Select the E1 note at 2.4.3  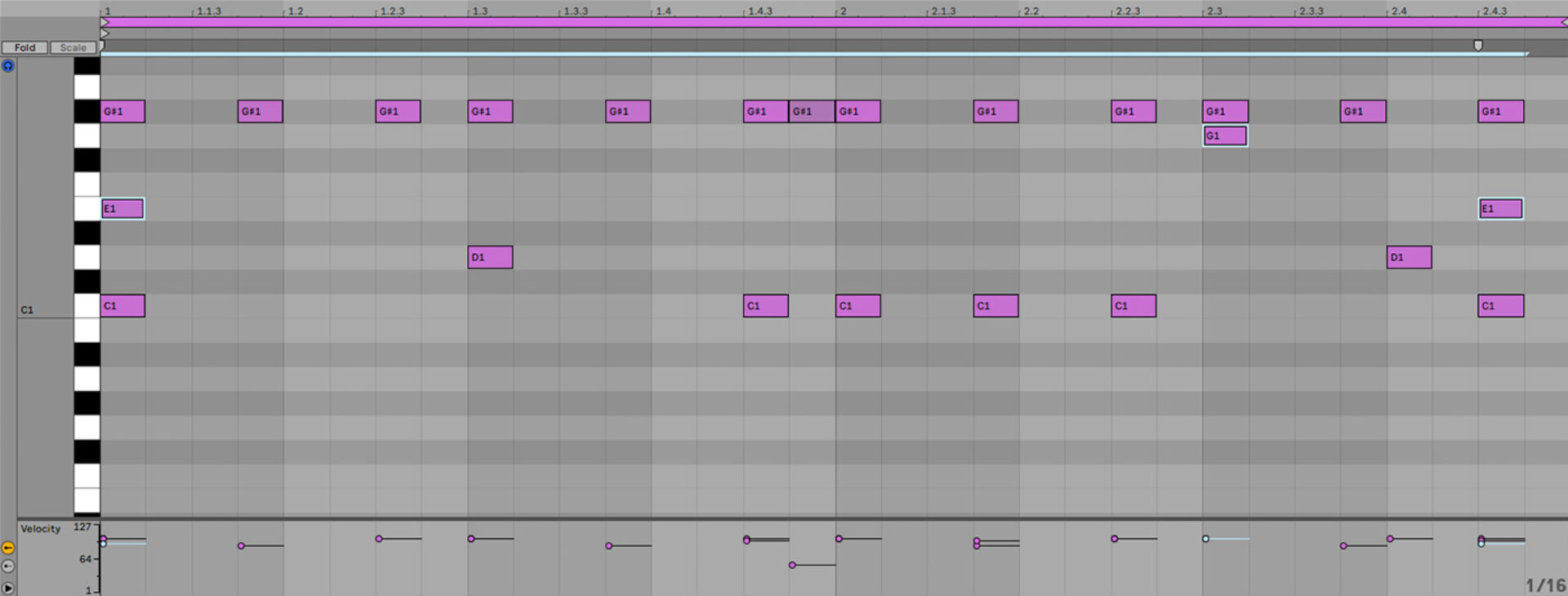point(1501,209)
